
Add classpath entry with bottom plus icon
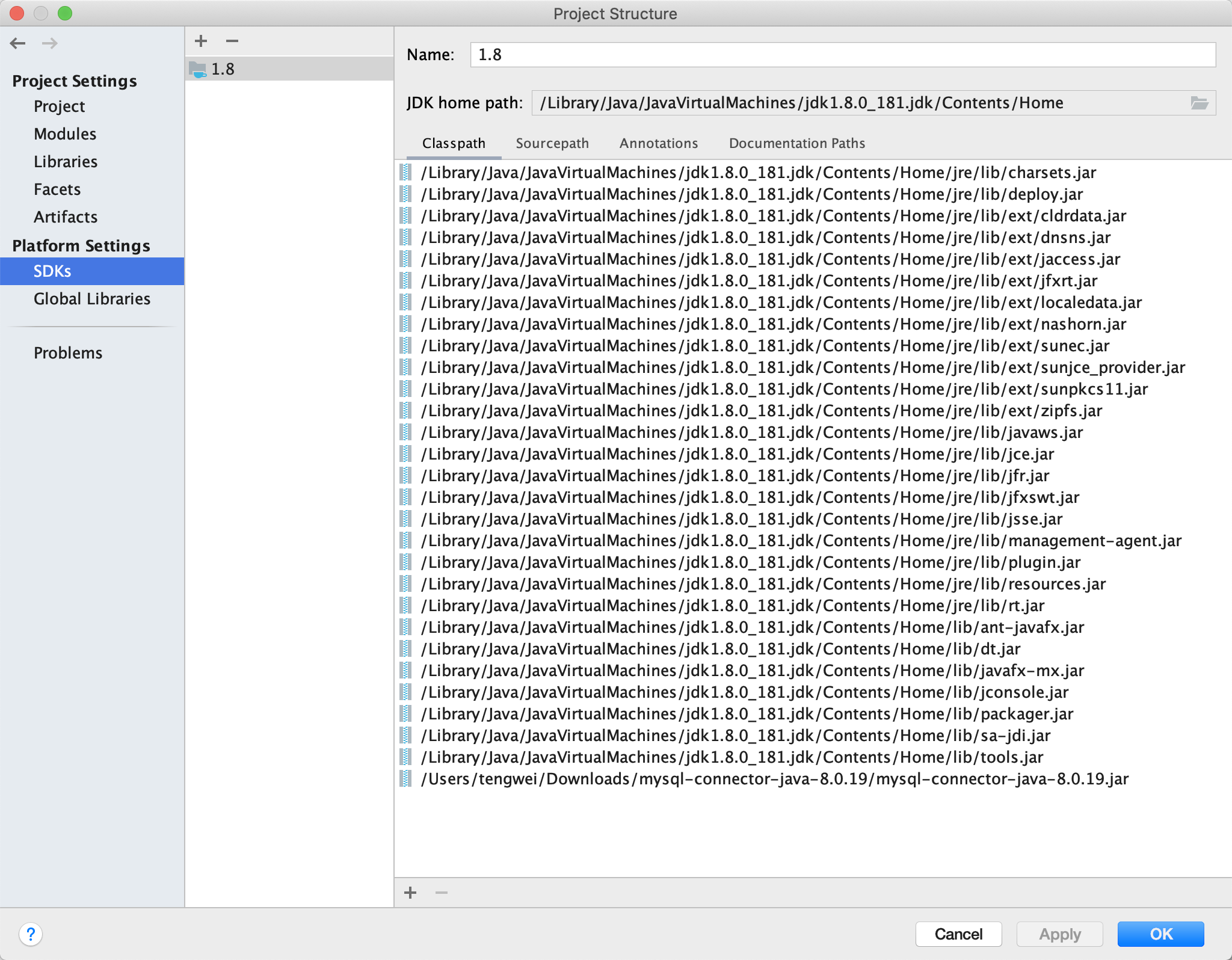click(410, 893)
